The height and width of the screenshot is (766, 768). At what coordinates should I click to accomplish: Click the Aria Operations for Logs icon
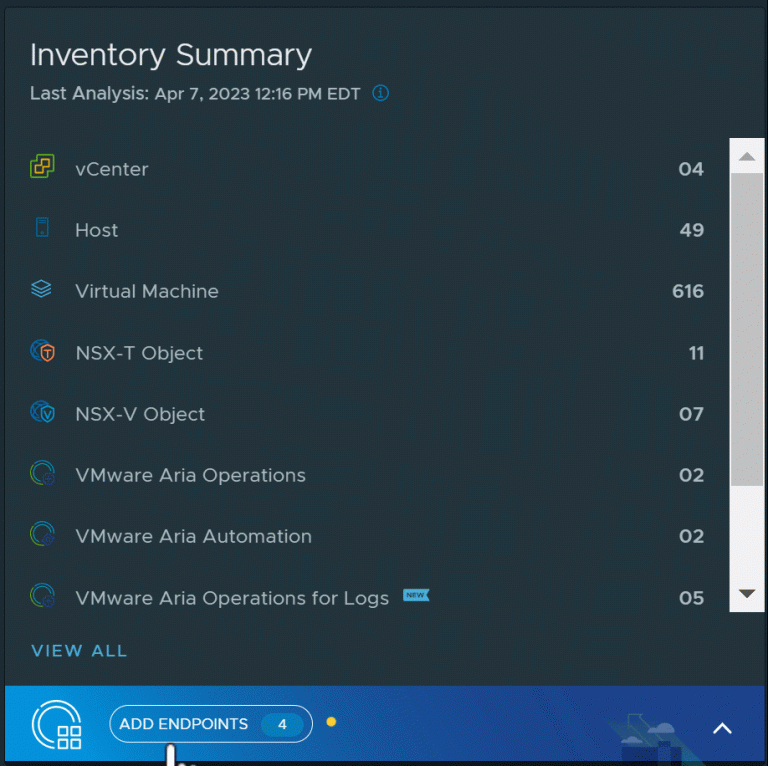pos(42,597)
